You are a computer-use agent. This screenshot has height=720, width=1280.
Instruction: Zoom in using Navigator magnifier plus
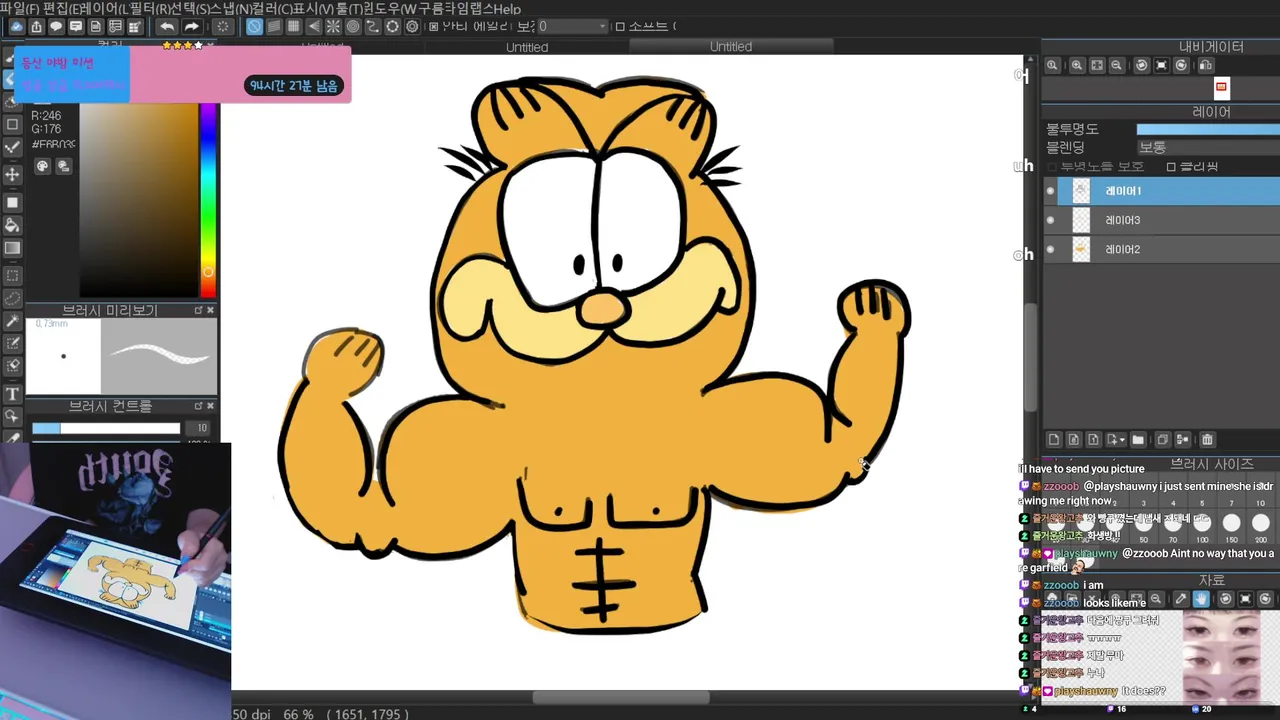tap(1077, 65)
